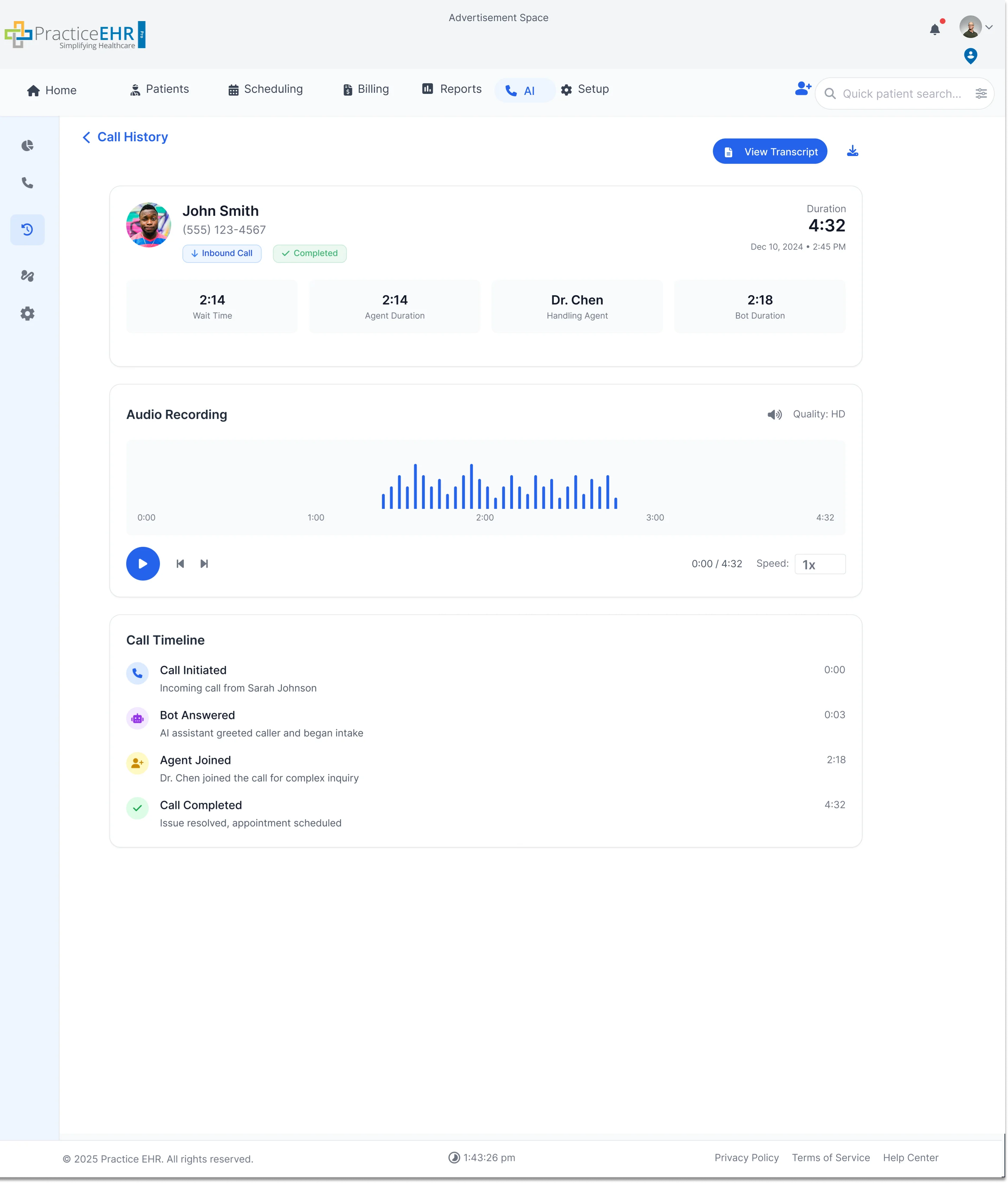Skip to the next track
This screenshot has width=1008, height=1183.
point(204,563)
